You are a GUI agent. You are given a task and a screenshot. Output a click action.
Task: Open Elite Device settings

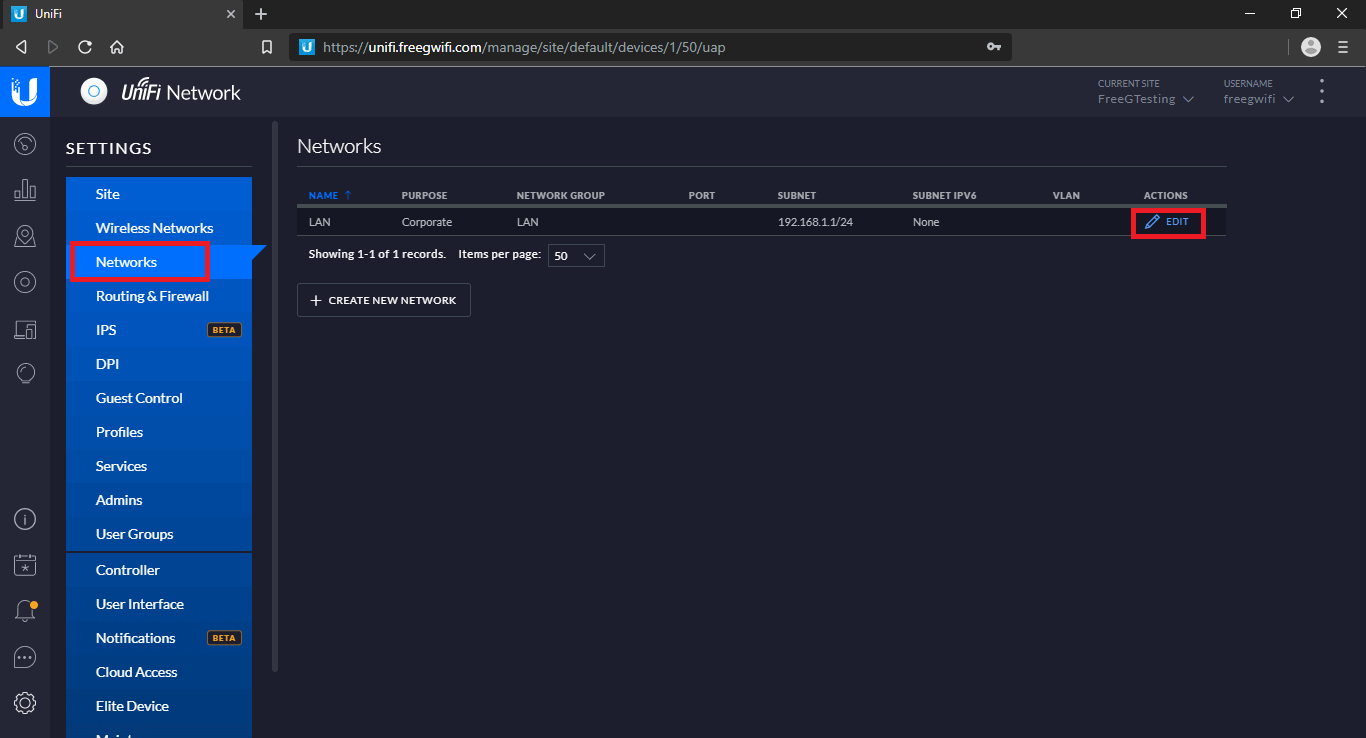[159, 706]
